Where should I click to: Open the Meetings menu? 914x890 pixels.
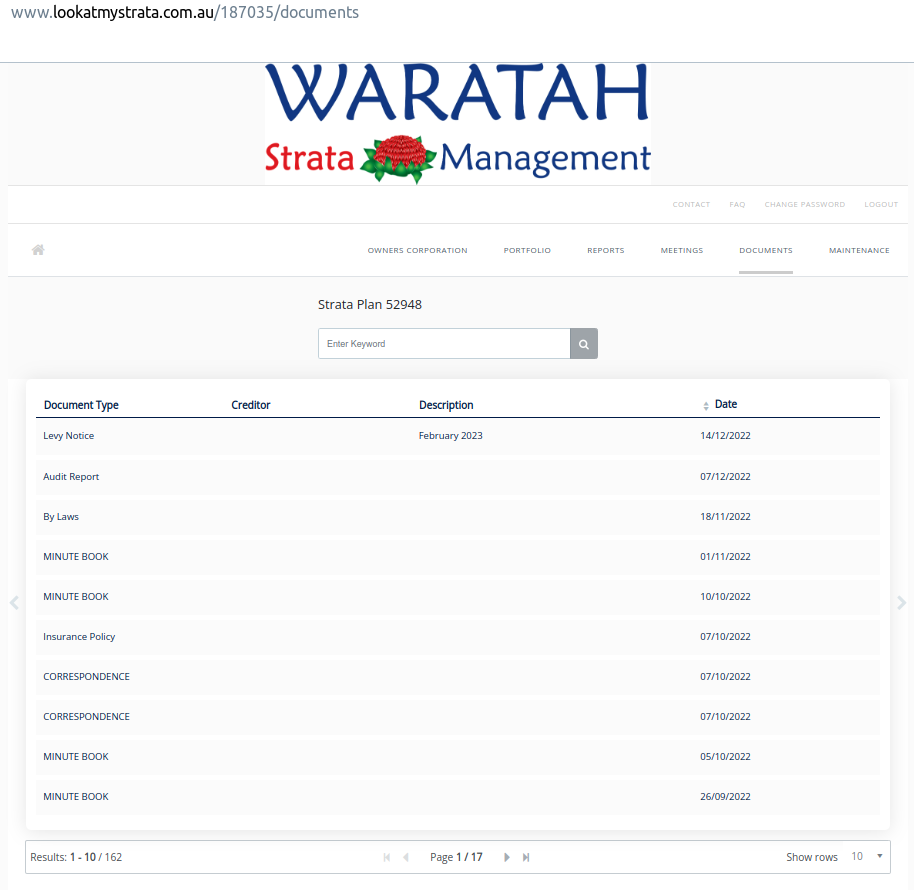(682, 251)
